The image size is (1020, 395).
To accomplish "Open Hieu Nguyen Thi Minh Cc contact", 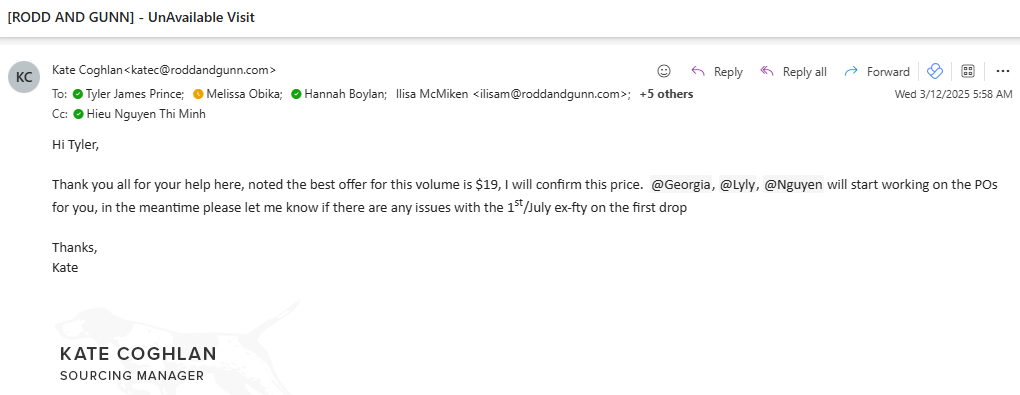I will pos(146,114).
